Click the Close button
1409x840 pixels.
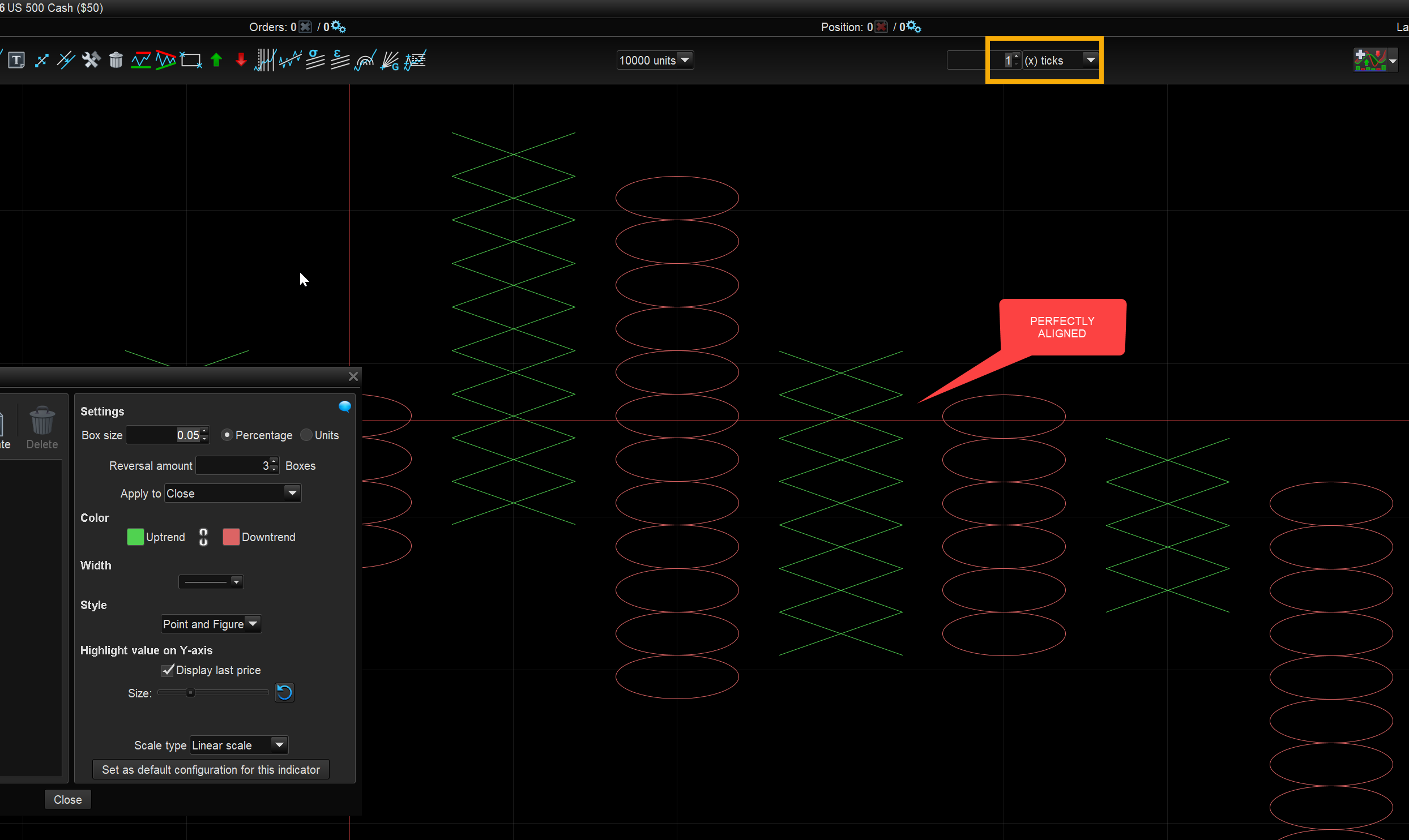pyautogui.click(x=67, y=799)
